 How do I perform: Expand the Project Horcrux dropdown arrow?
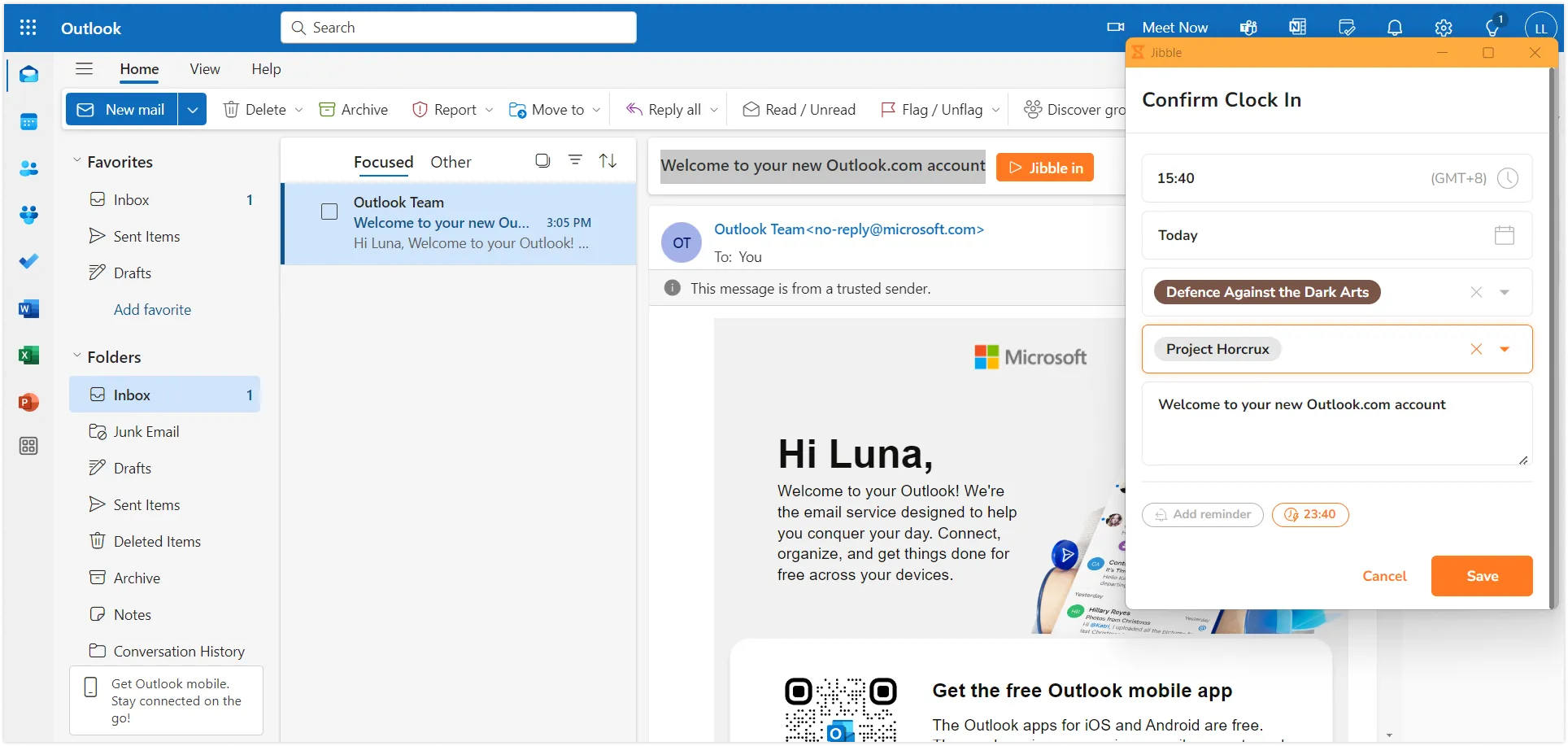point(1505,349)
